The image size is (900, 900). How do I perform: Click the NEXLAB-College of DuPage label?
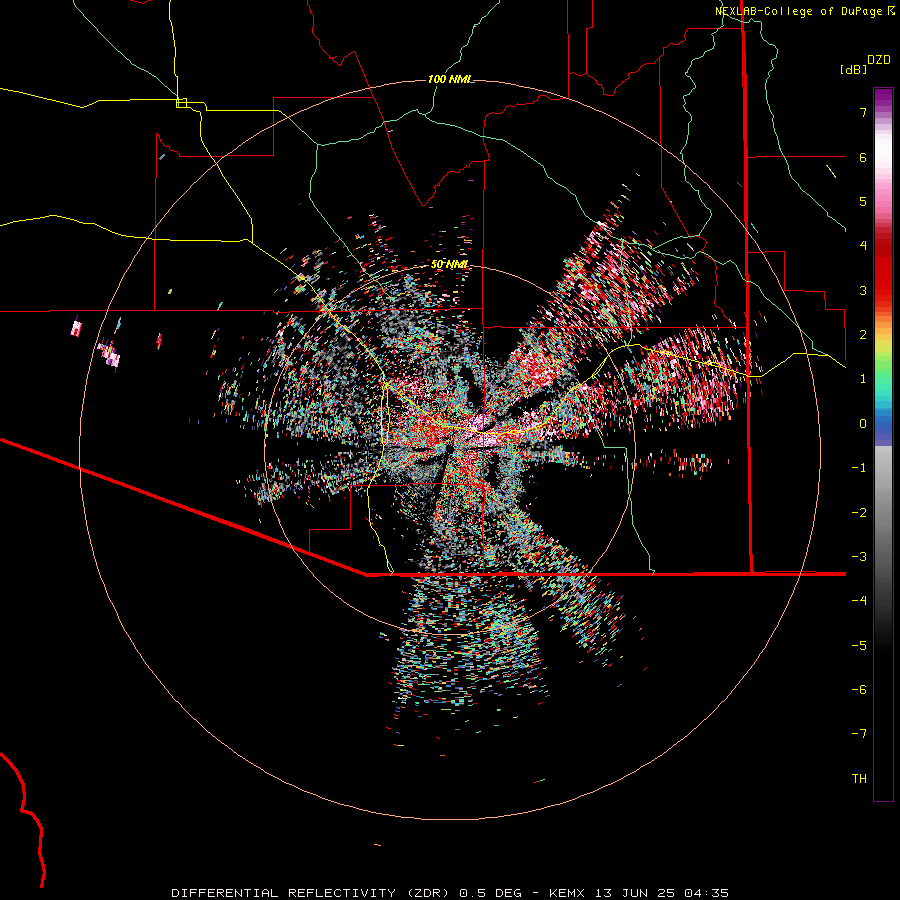(x=798, y=11)
